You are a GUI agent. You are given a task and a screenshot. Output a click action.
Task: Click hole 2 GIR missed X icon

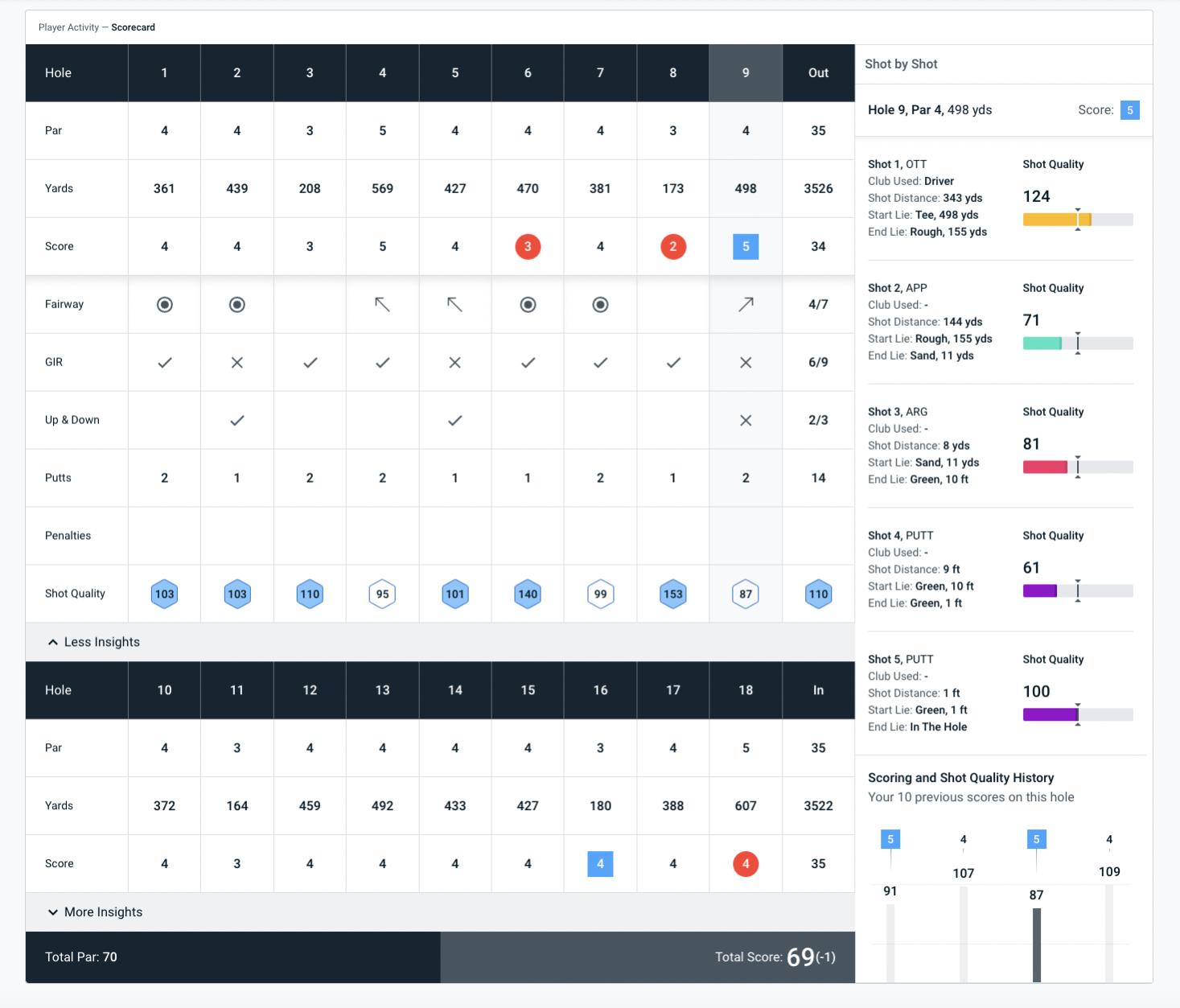[237, 362]
